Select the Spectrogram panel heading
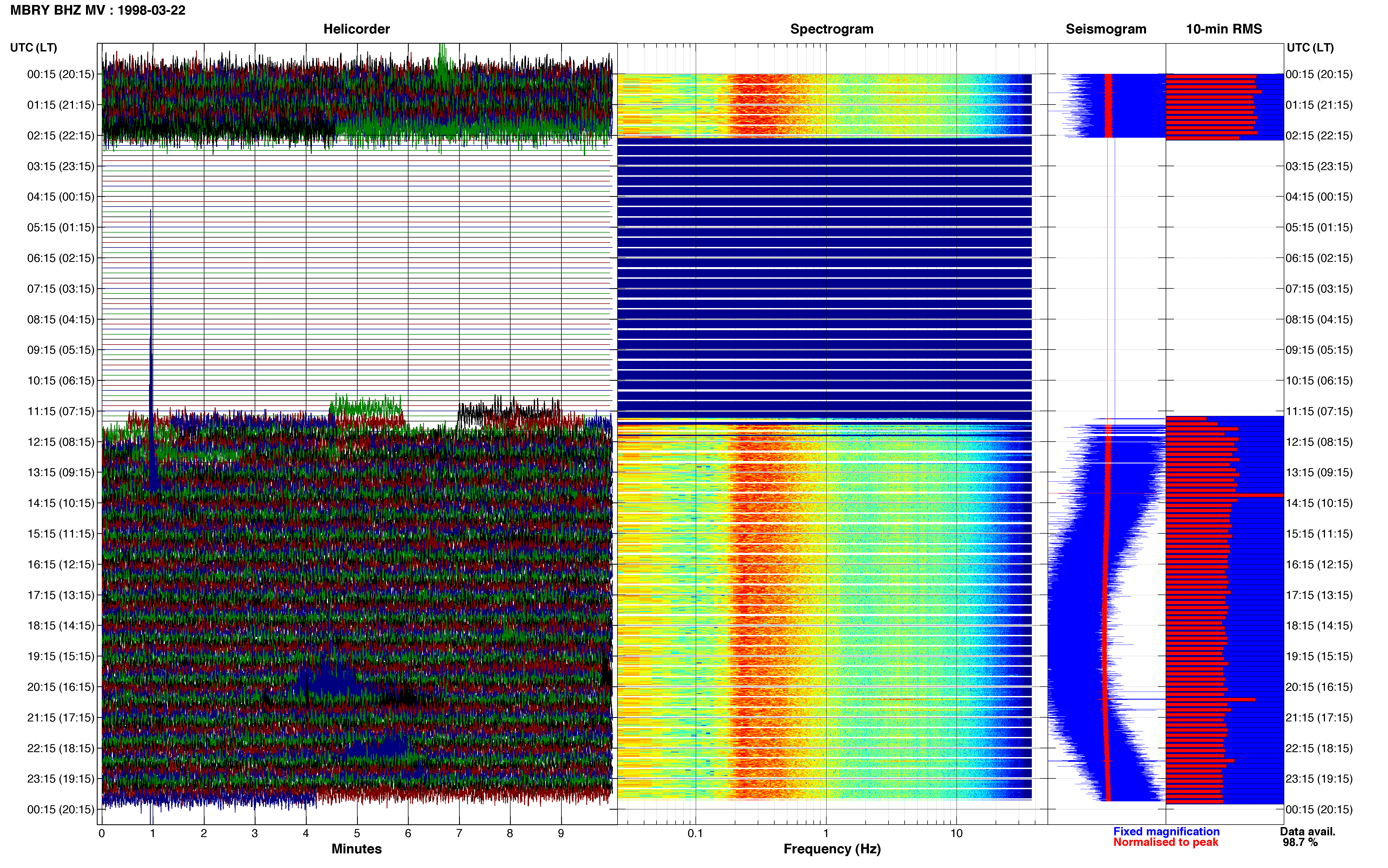The width and height of the screenshot is (1388, 868). coord(832,29)
